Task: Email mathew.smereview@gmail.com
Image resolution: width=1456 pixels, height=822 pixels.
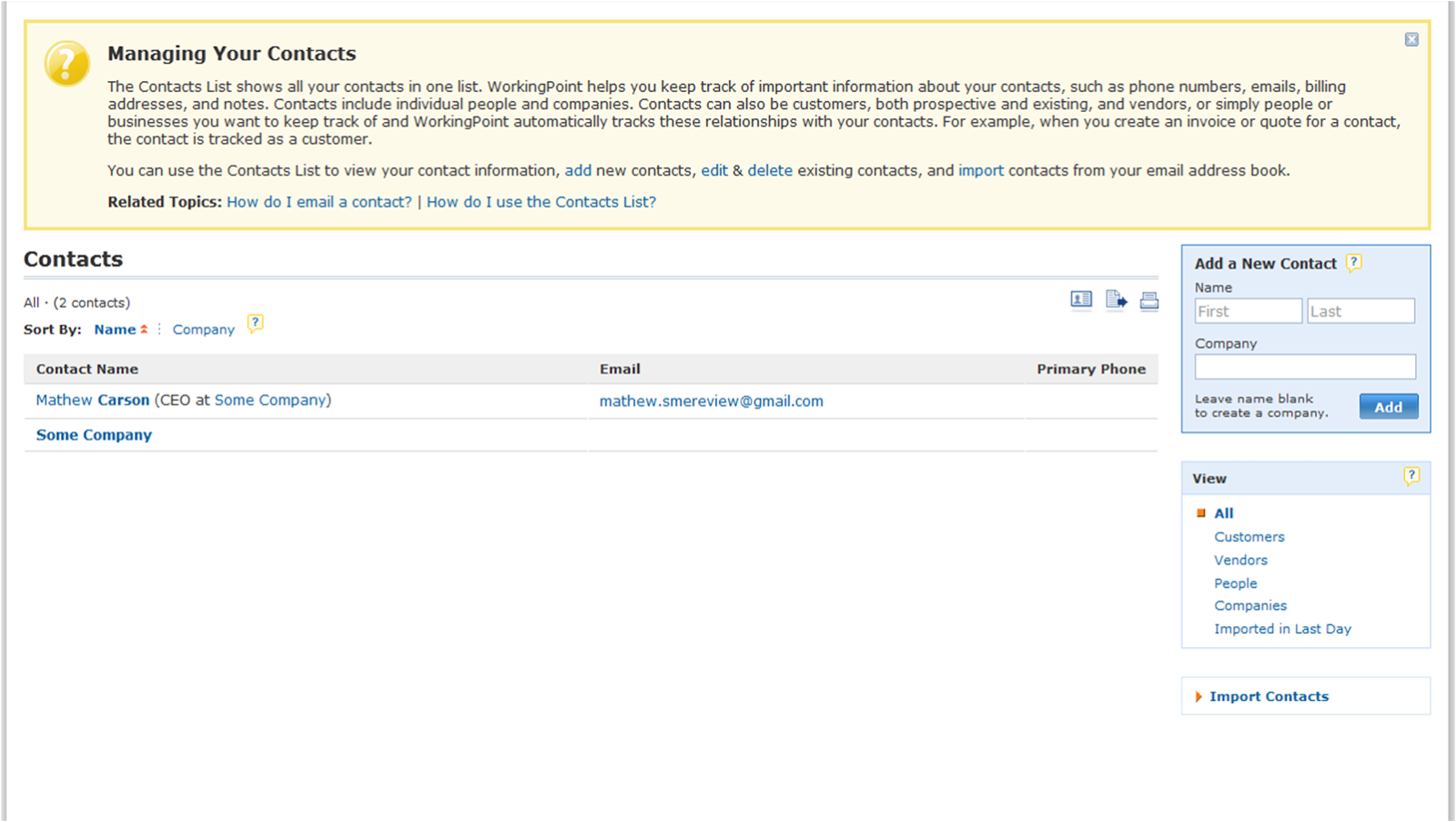Action: [x=711, y=401]
